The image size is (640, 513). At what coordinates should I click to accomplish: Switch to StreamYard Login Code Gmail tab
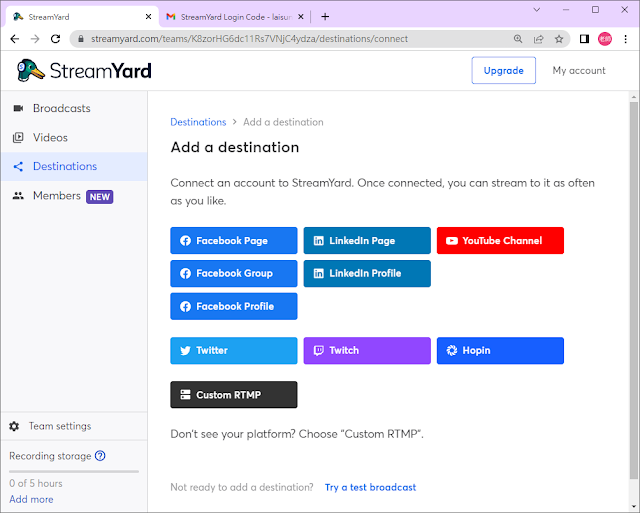(234, 17)
